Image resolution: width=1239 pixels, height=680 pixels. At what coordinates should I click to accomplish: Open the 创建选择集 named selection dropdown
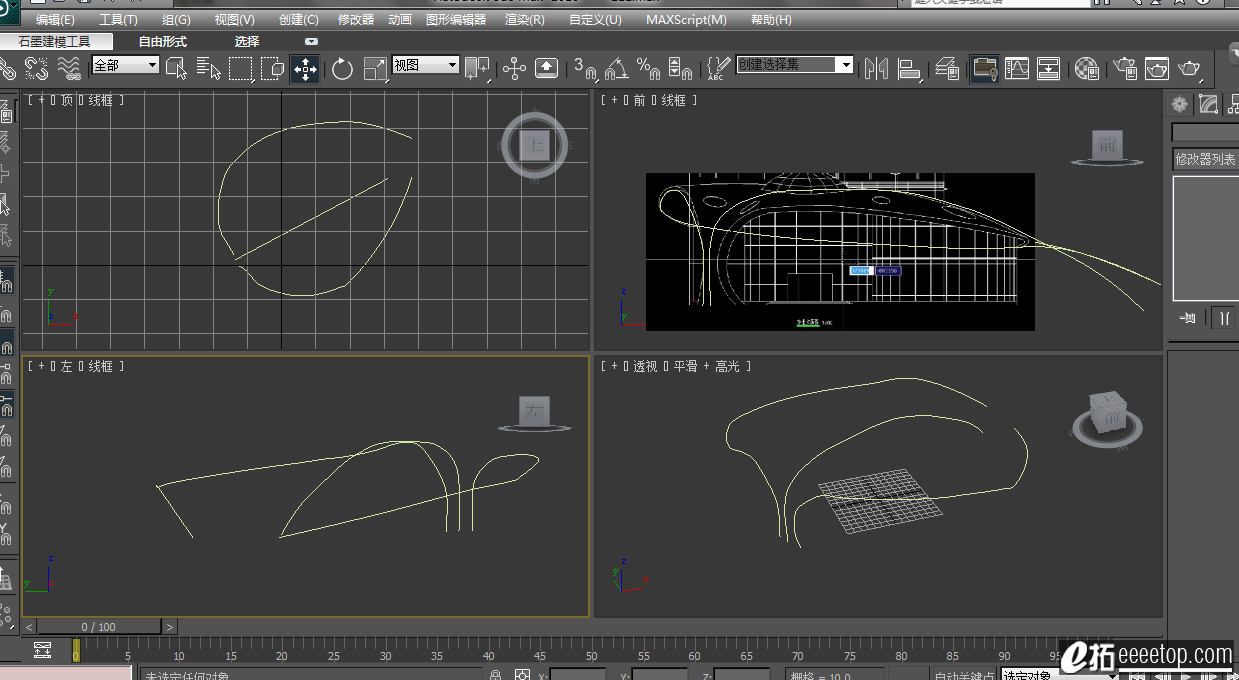click(x=795, y=65)
